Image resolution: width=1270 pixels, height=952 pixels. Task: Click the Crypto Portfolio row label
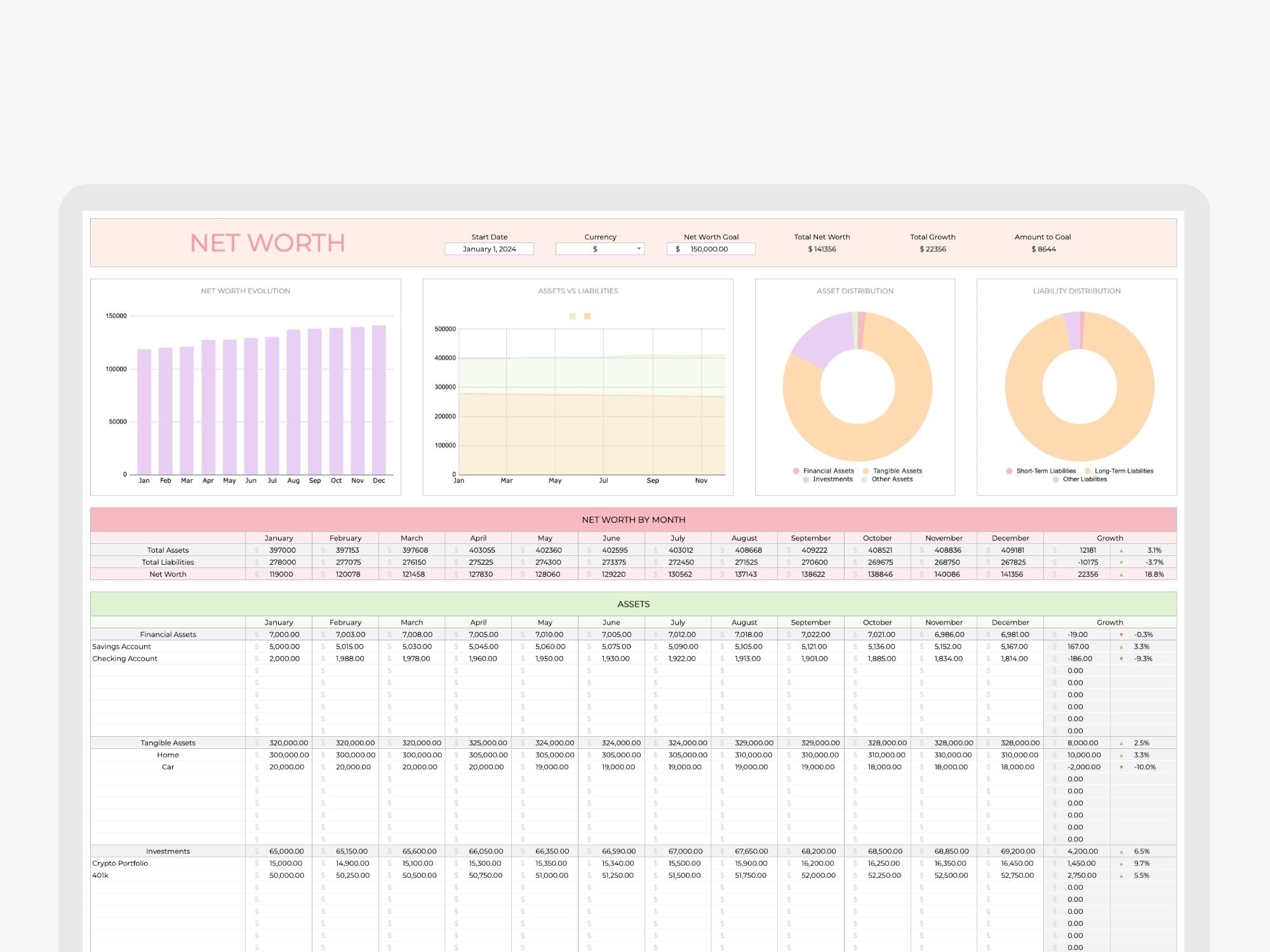[x=120, y=863]
